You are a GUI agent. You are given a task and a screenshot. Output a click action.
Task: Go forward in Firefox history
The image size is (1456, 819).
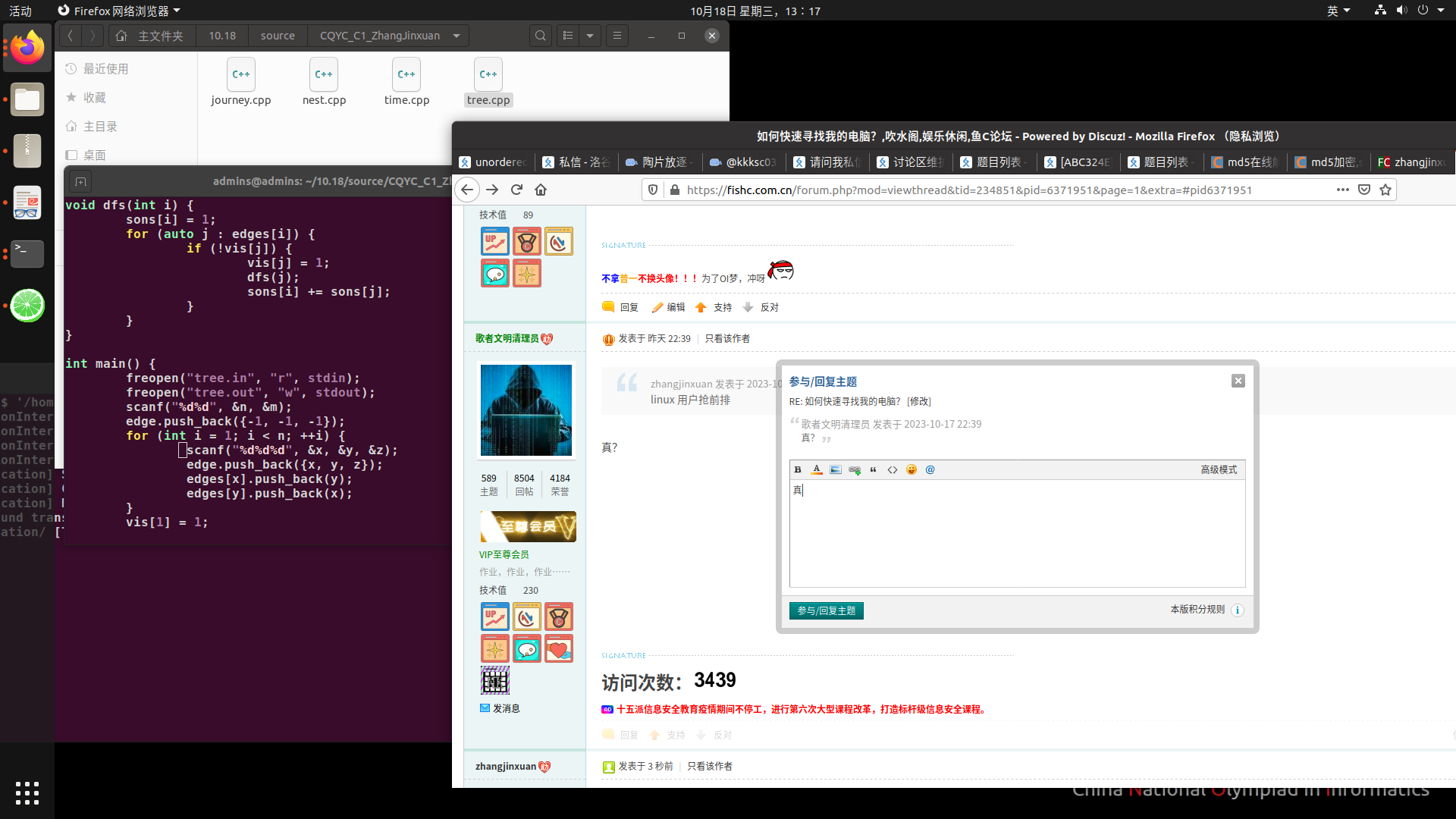pyautogui.click(x=492, y=190)
